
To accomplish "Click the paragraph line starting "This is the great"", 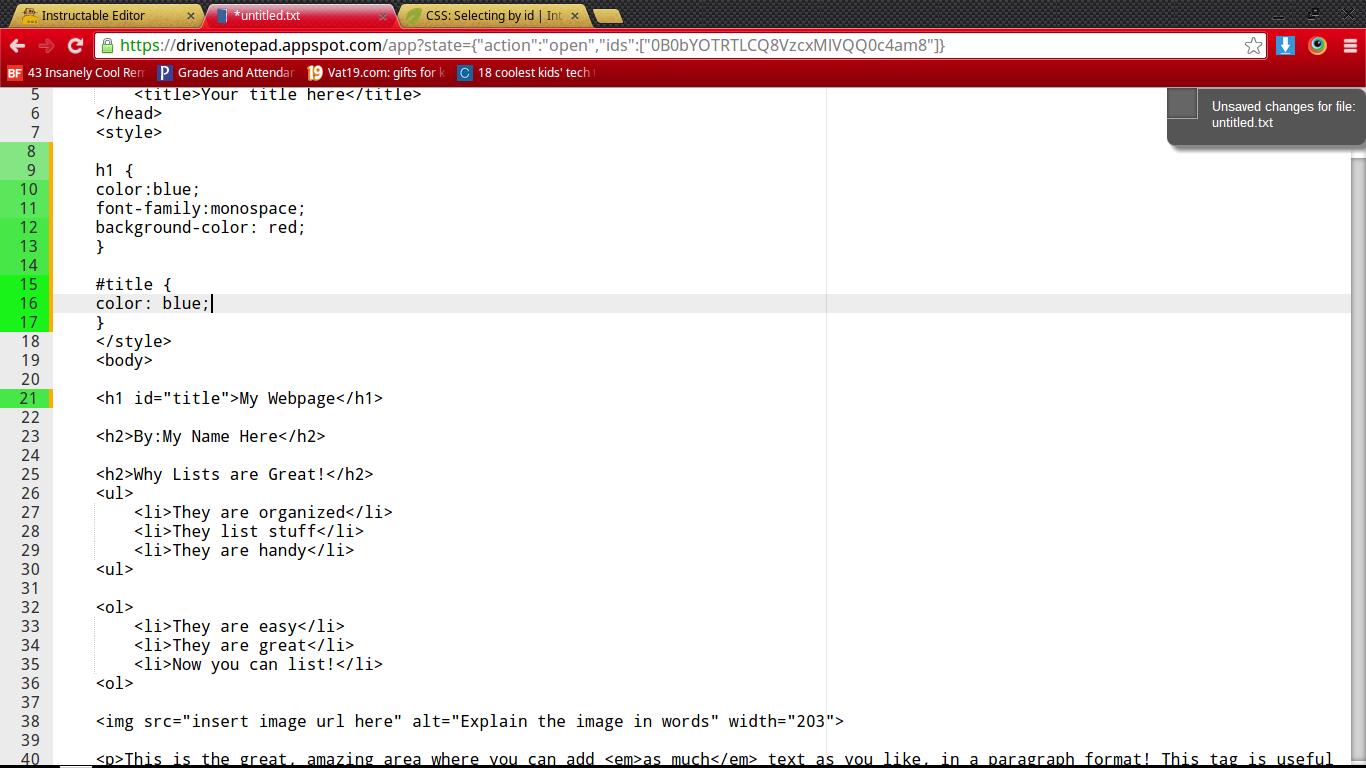I will [x=715, y=760].
